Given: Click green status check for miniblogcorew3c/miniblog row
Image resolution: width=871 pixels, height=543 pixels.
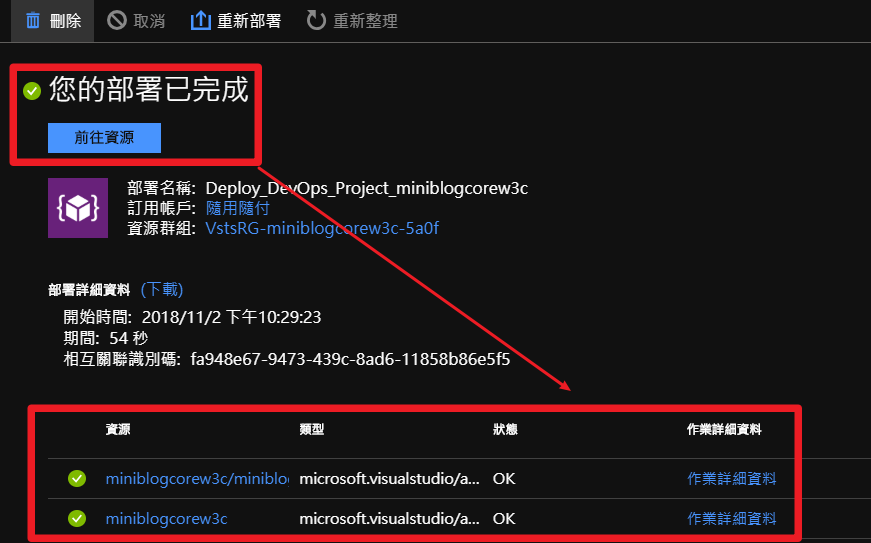Looking at the screenshot, I should pyautogui.click(x=77, y=478).
